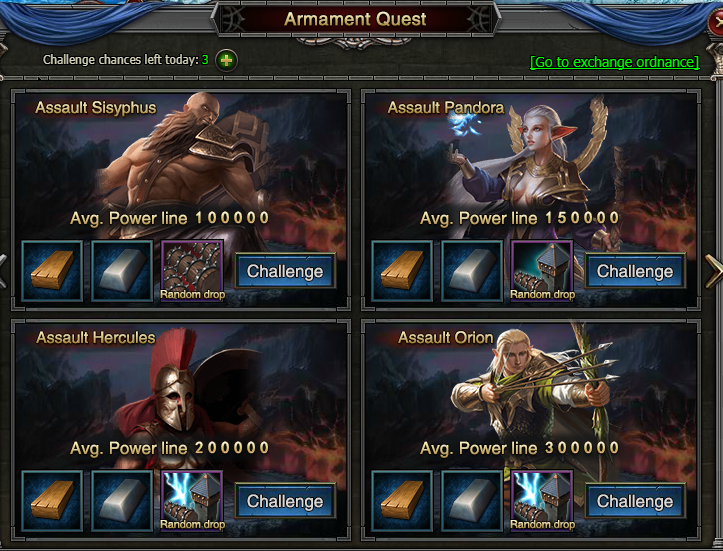
Task: Open Go to exchange ordnance link
Action: tap(615, 62)
